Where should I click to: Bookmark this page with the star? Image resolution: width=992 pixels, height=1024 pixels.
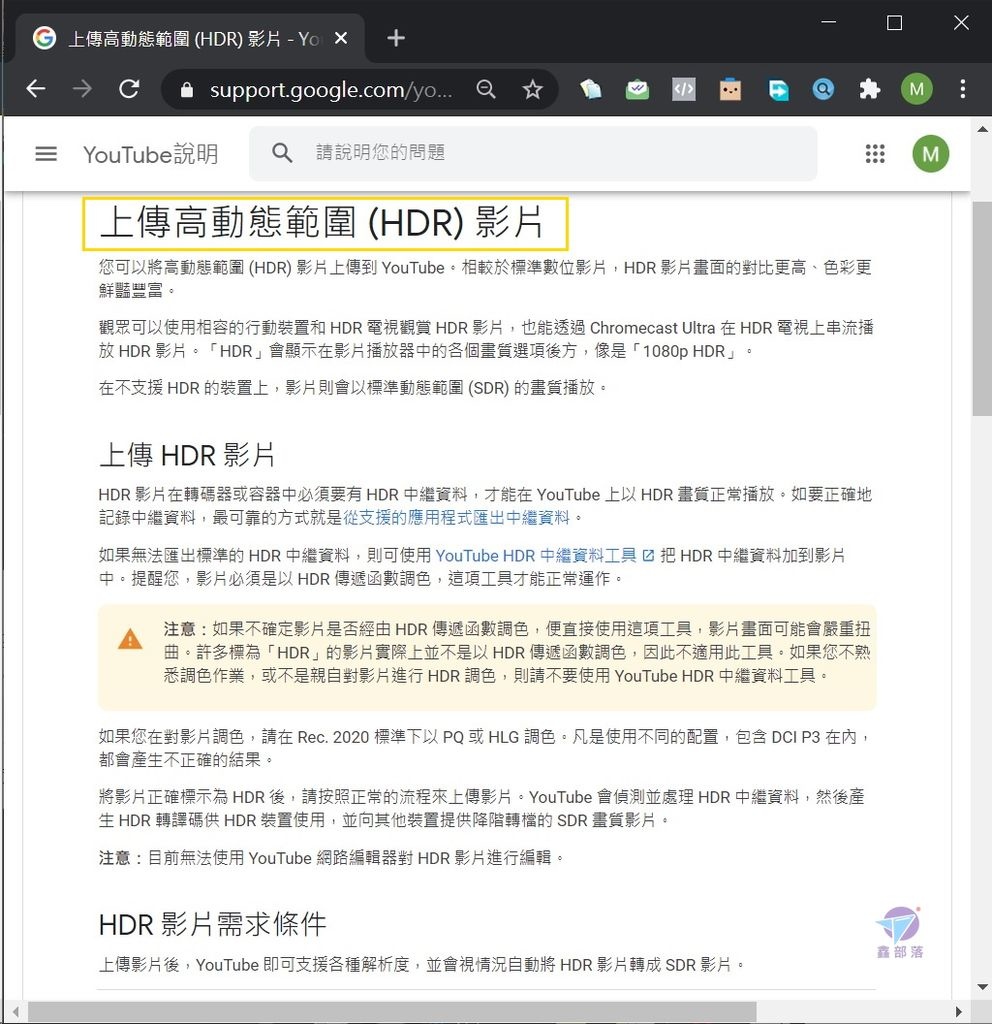click(x=533, y=89)
